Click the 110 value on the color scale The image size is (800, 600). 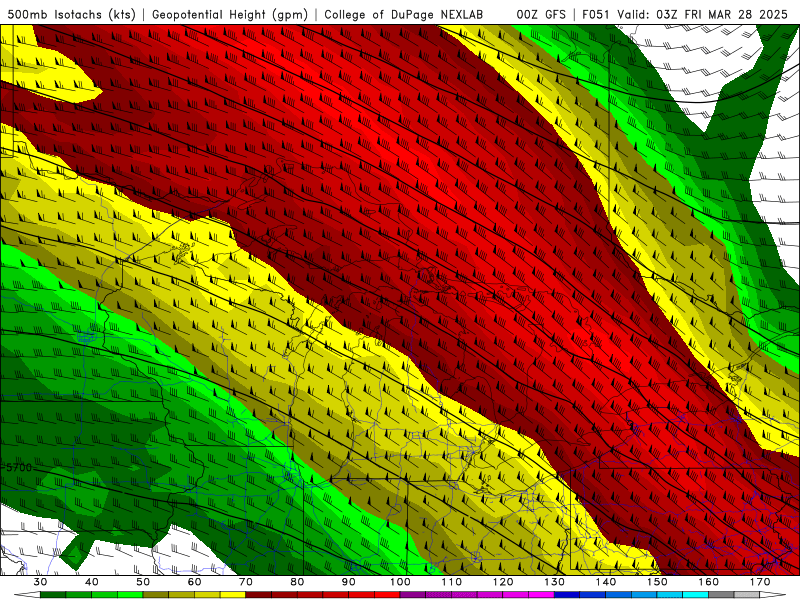(452, 582)
